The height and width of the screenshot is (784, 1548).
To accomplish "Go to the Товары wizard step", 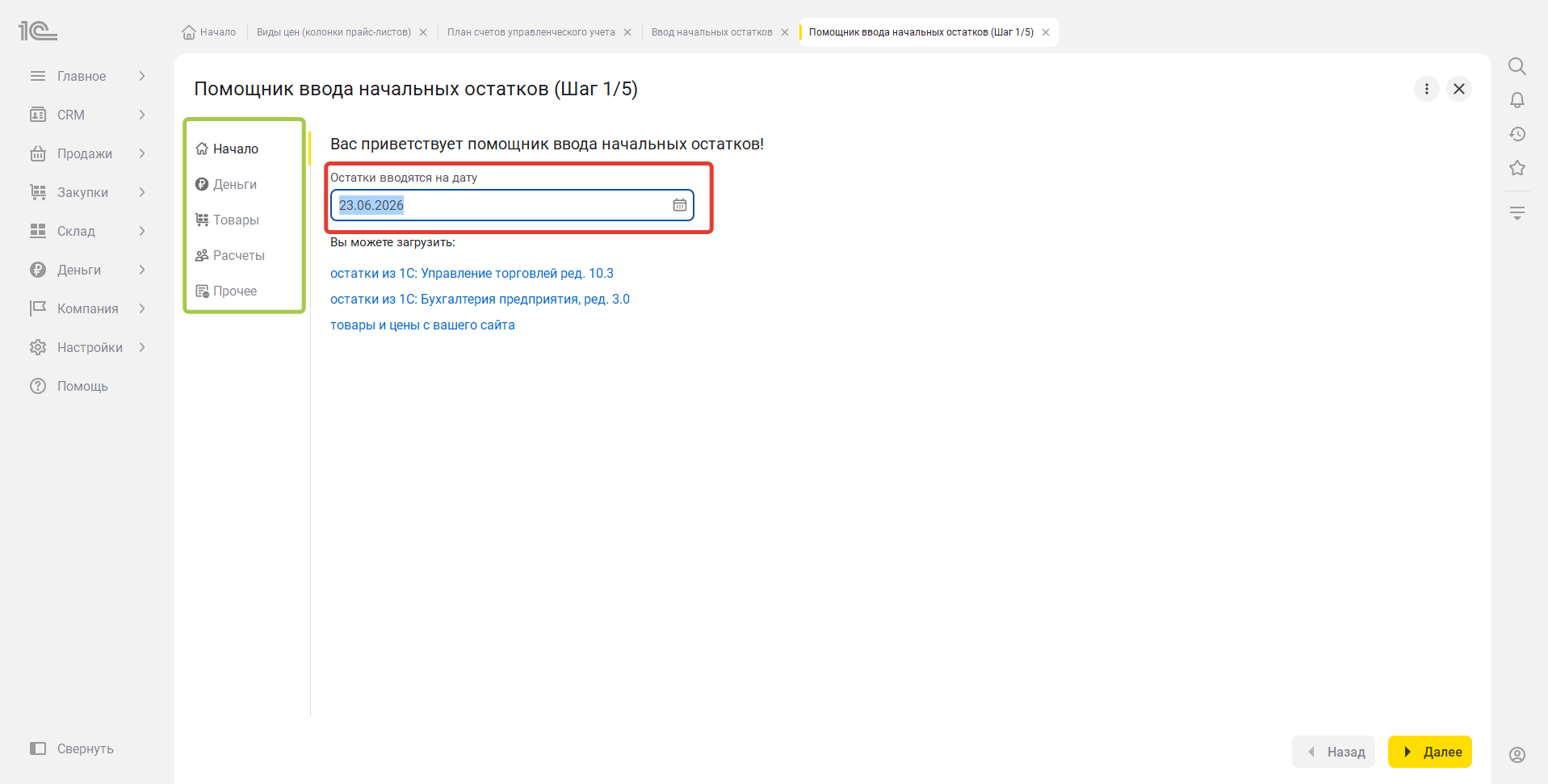I will tap(228, 220).
